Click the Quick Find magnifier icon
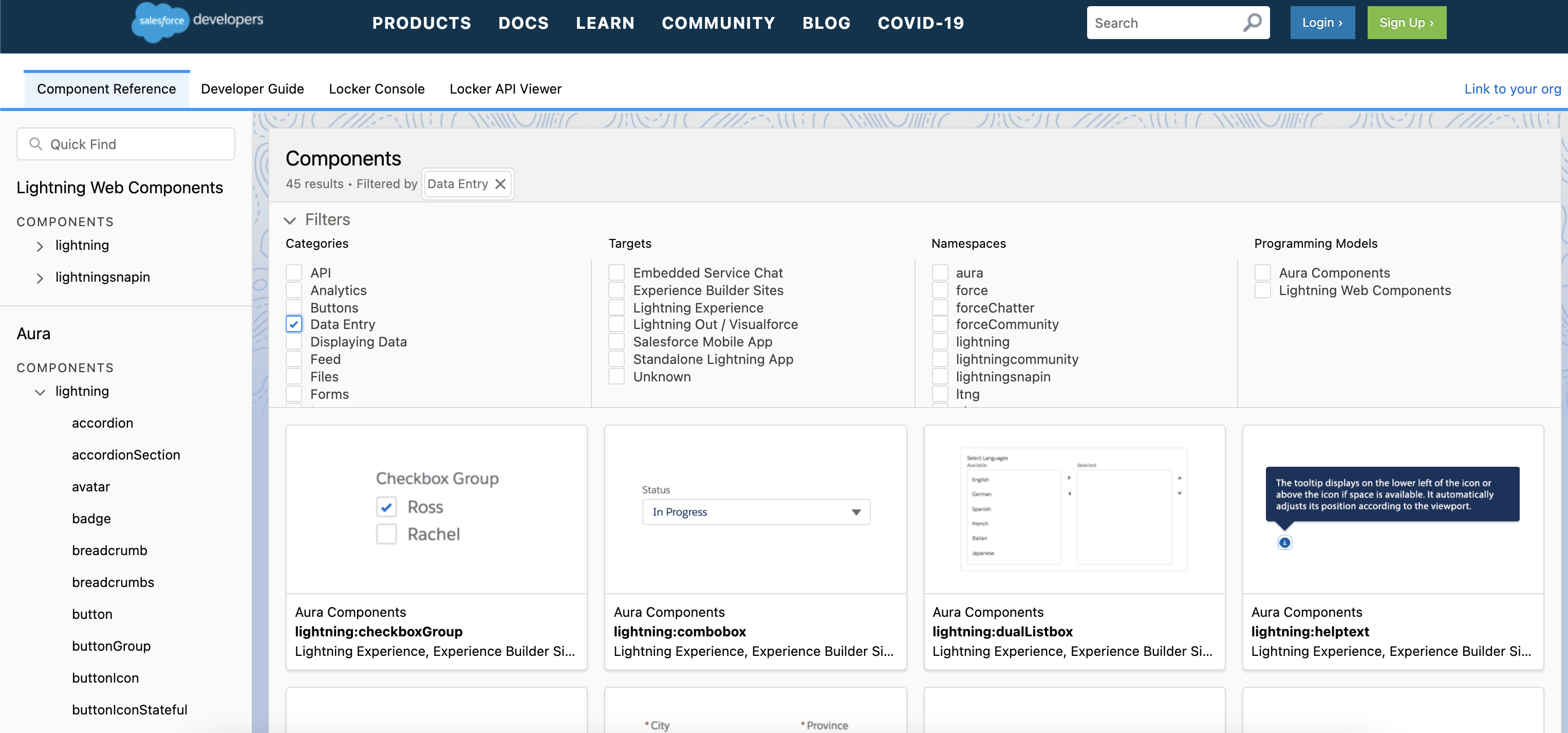The height and width of the screenshot is (733, 1568). coord(36,144)
